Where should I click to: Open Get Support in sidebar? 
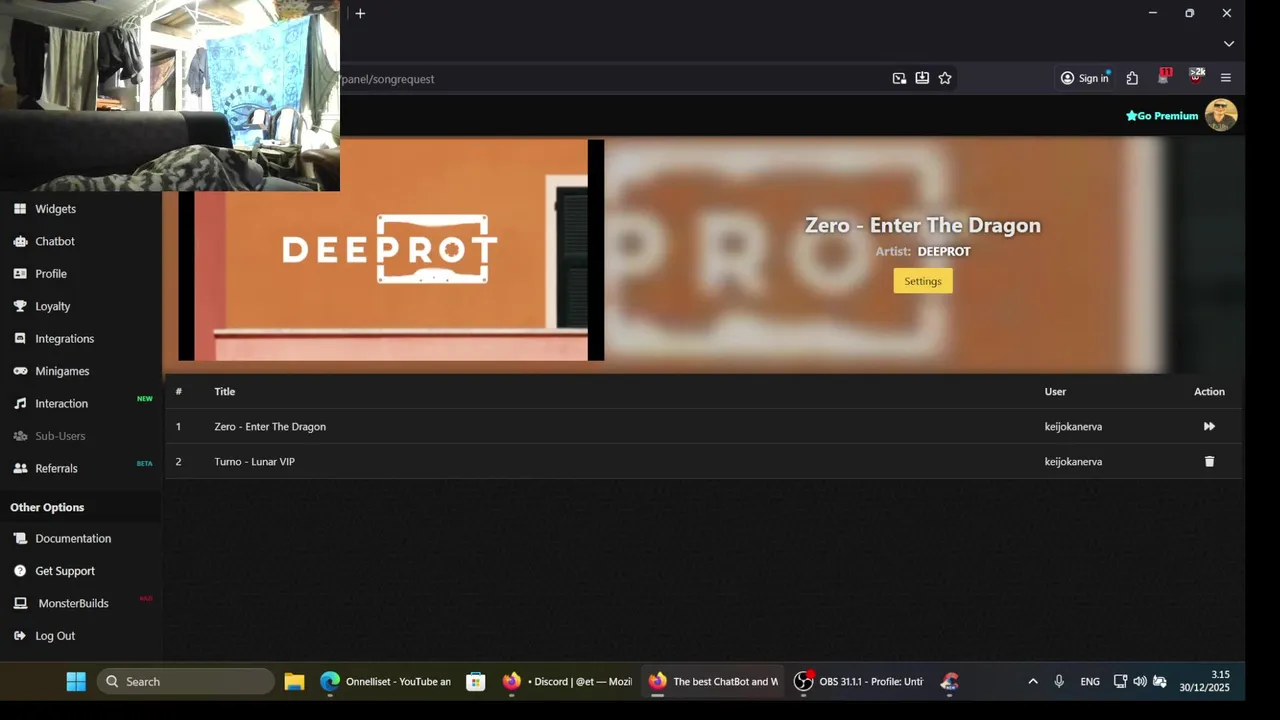(x=65, y=571)
